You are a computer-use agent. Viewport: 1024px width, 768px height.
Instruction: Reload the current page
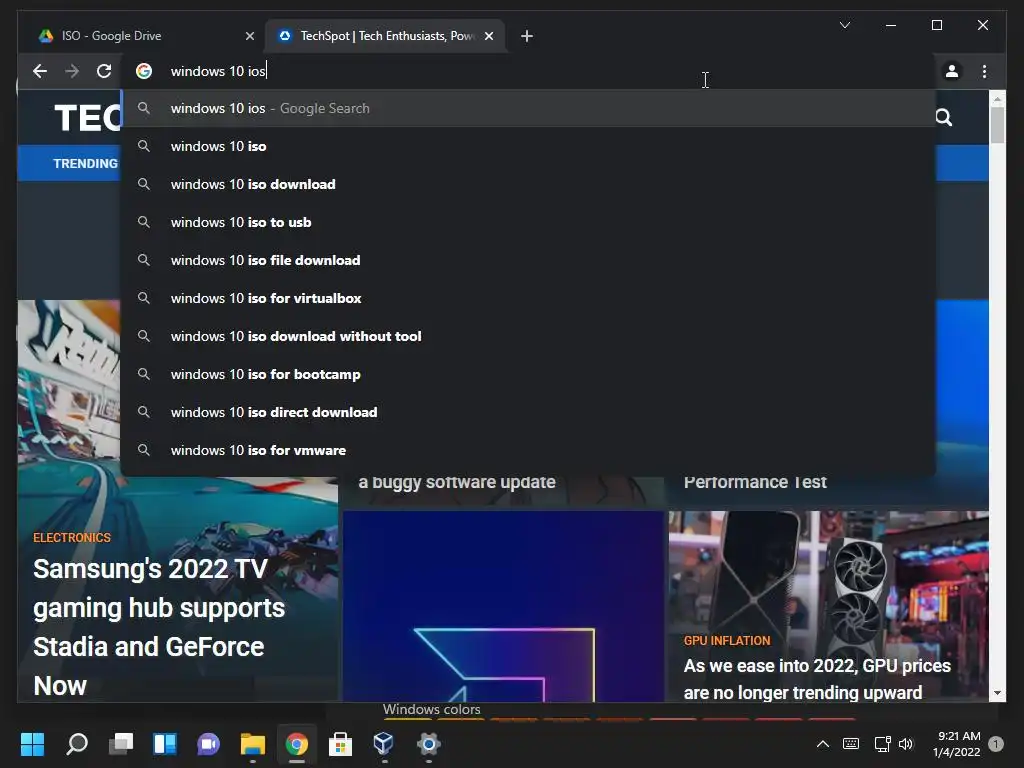[104, 71]
